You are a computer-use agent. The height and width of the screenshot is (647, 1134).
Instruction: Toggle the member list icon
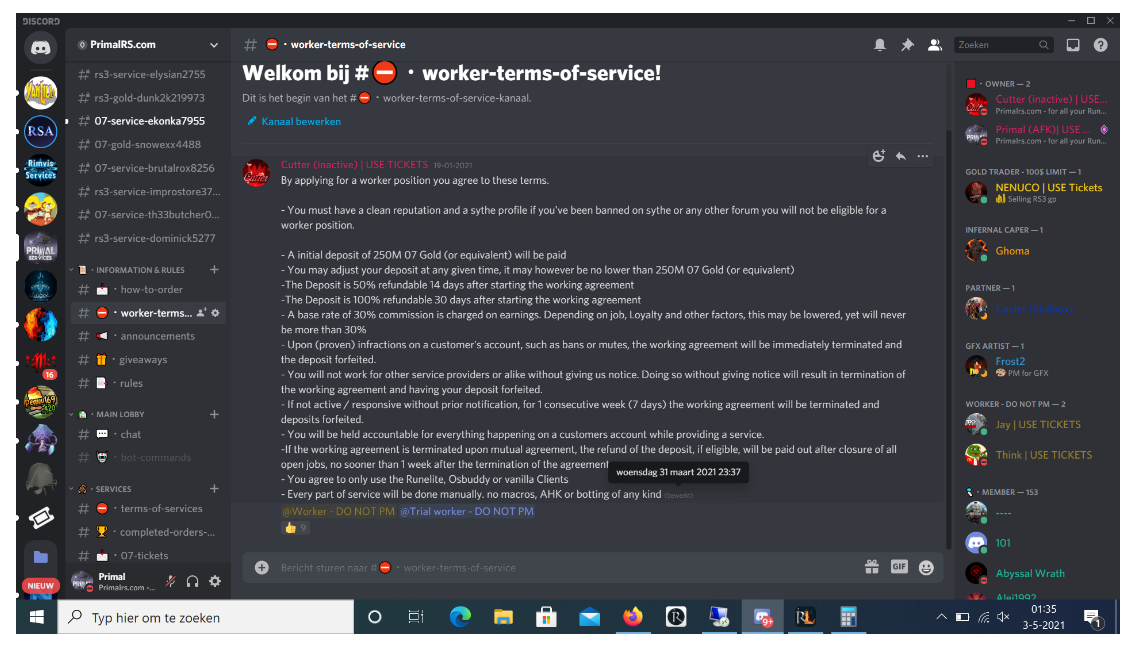(934, 45)
